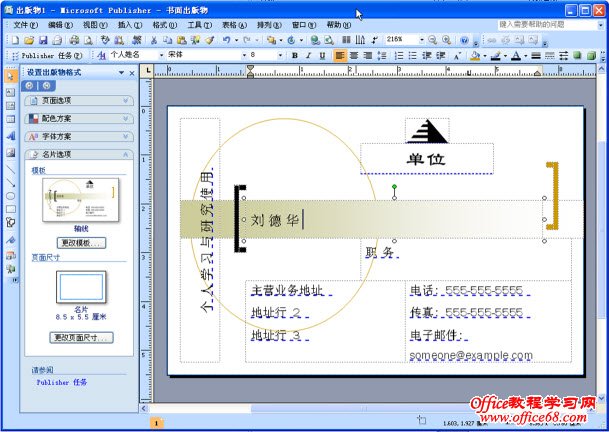
Task: Select the Format Painter brush icon
Action: (210, 40)
